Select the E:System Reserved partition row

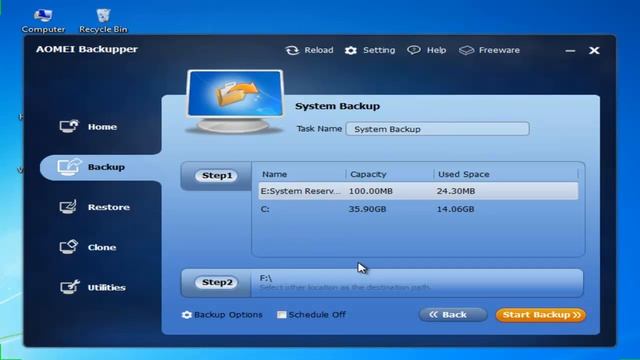(418, 191)
